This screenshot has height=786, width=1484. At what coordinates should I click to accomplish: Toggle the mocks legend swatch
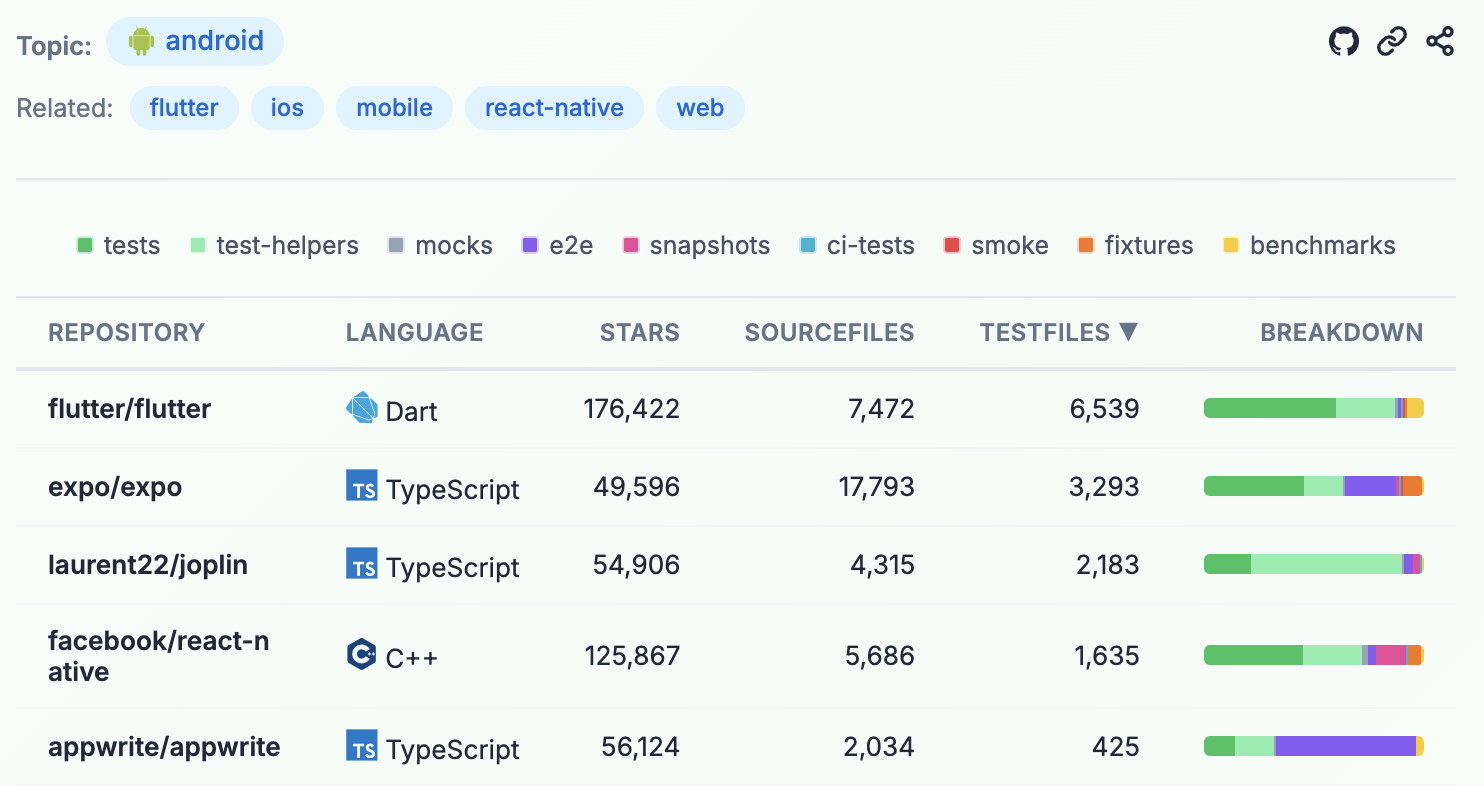(396, 246)
